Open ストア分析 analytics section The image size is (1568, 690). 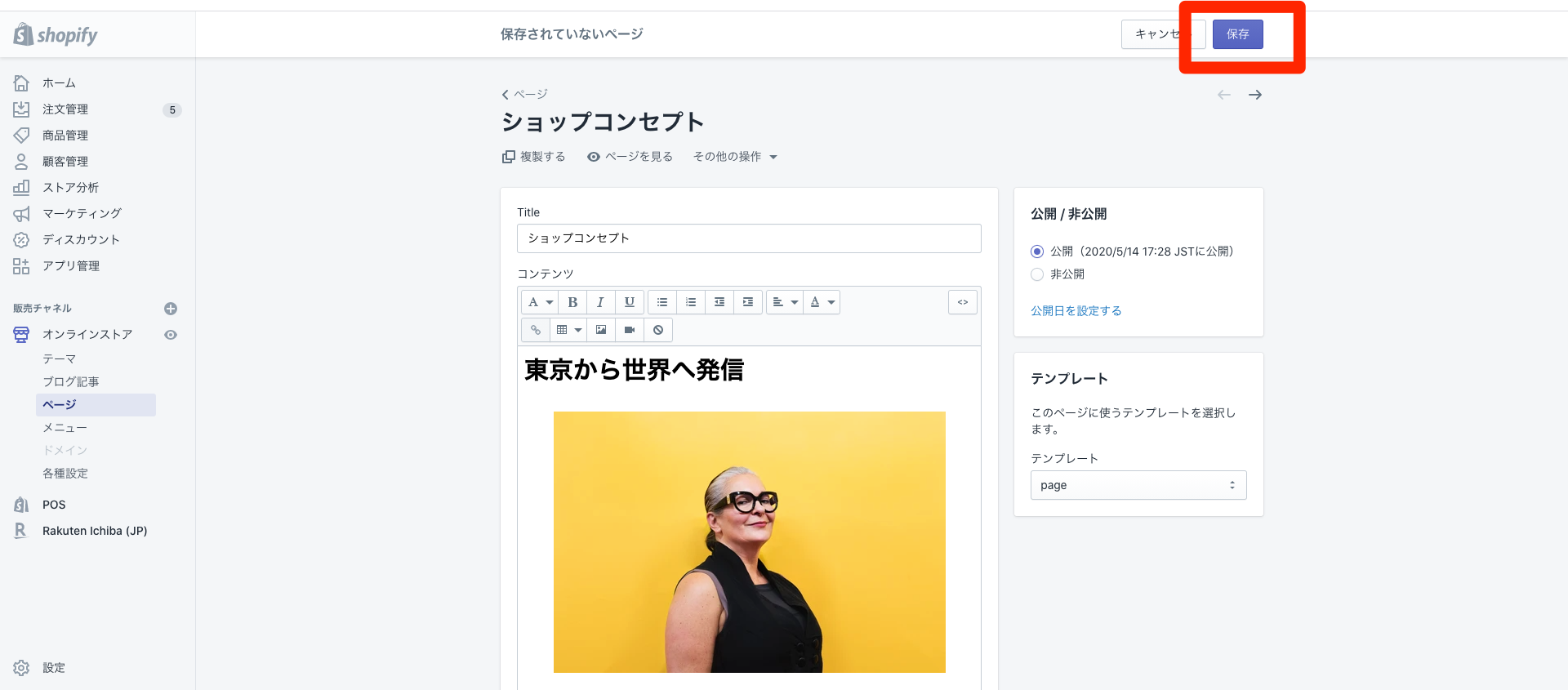[x=70, y=188]
